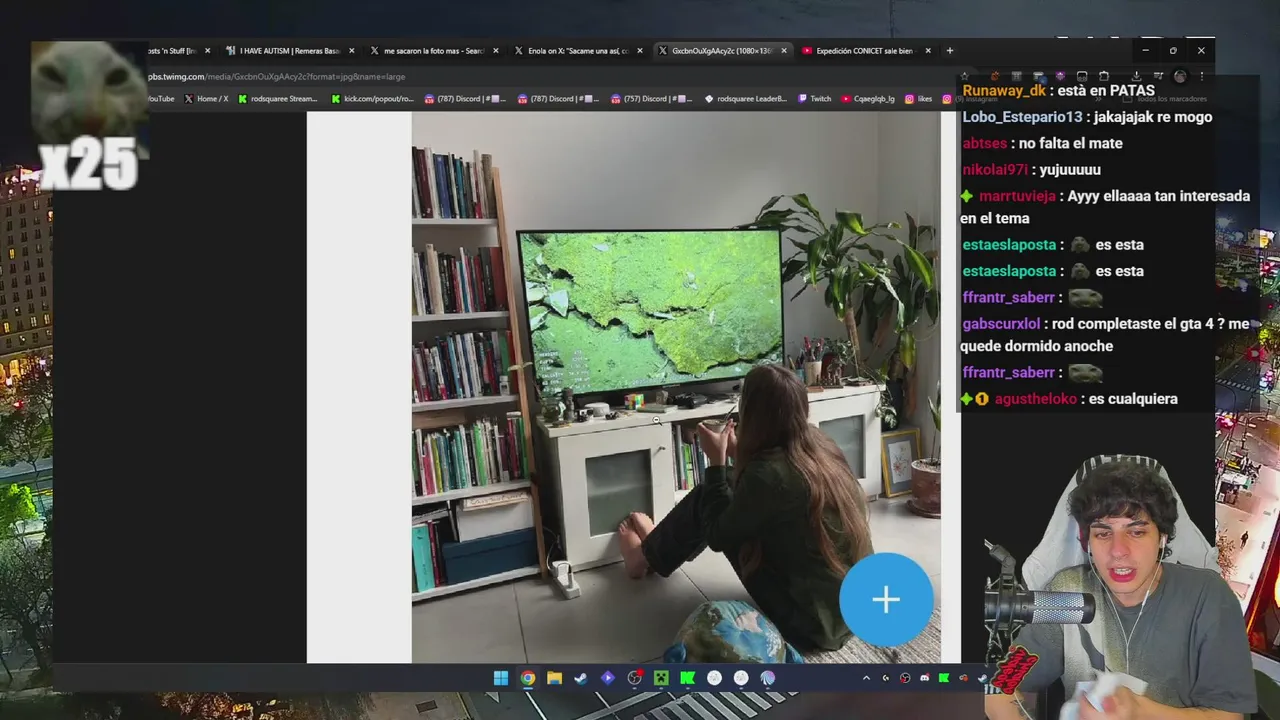
Task: Bookmark this page with the star icon
Action: pyautogui.click(x=964, y=76)
